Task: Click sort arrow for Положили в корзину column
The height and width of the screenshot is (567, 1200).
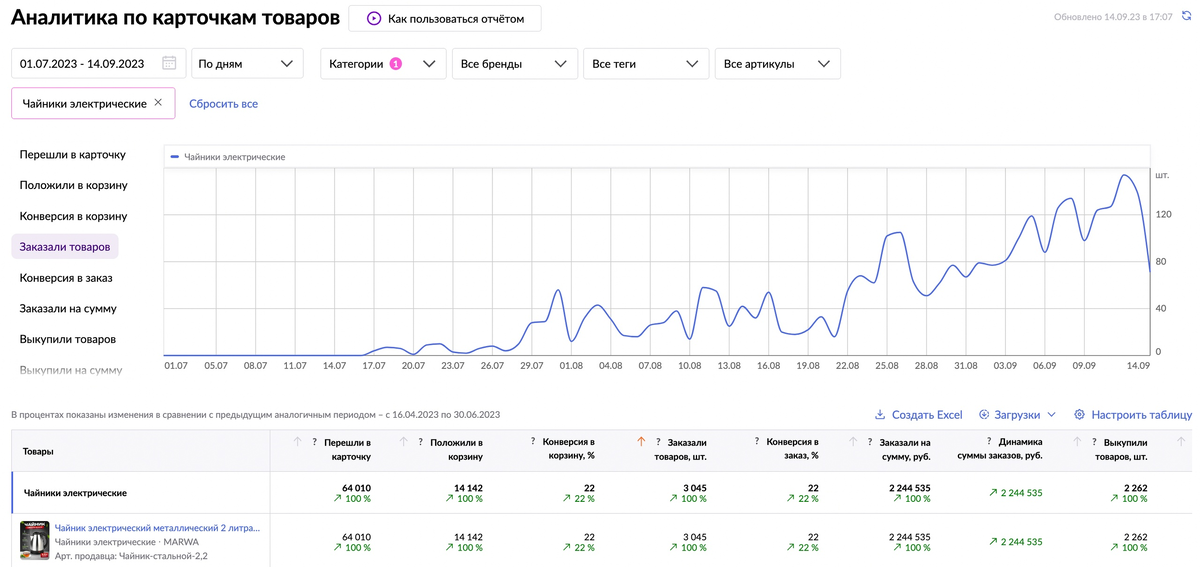Action: tap(404, 441)
